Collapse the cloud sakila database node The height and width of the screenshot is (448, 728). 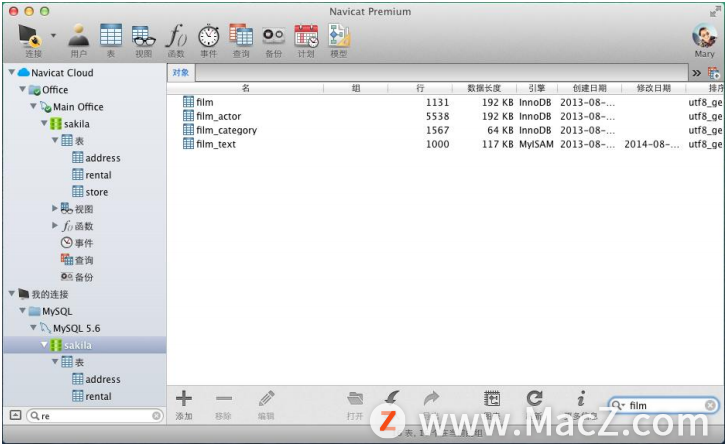click(44, 123)
